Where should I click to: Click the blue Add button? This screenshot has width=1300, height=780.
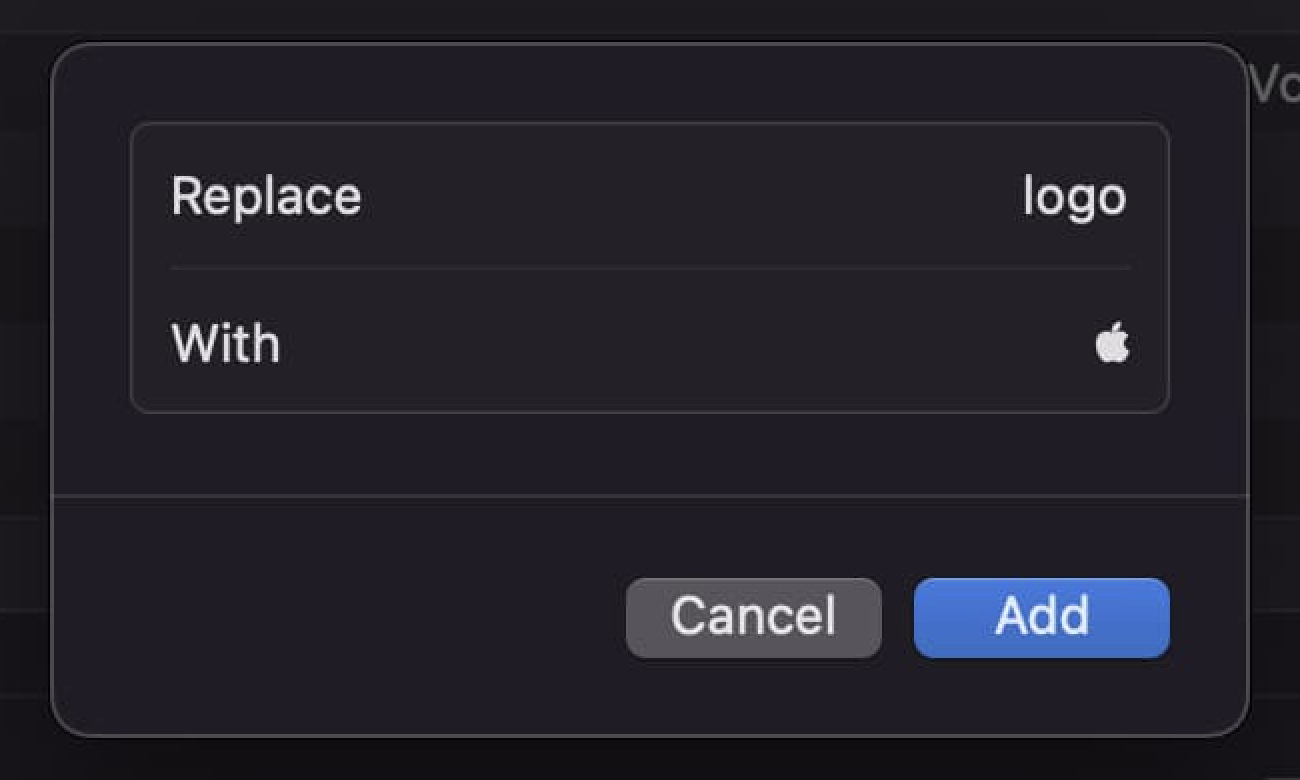tap(1041, 617)
